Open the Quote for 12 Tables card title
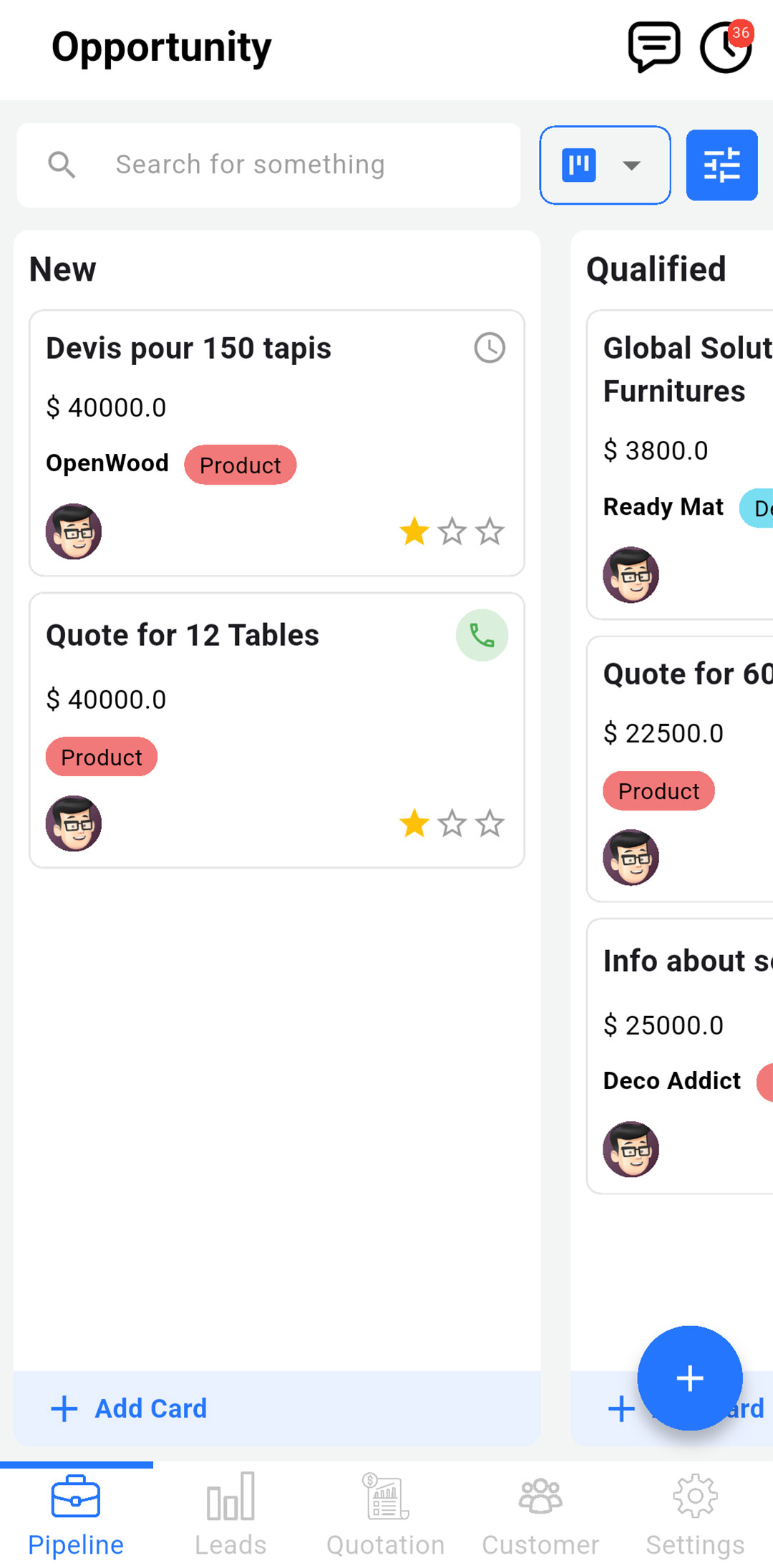Screen dimensions: 773x1568 click(x=183, y=635)
